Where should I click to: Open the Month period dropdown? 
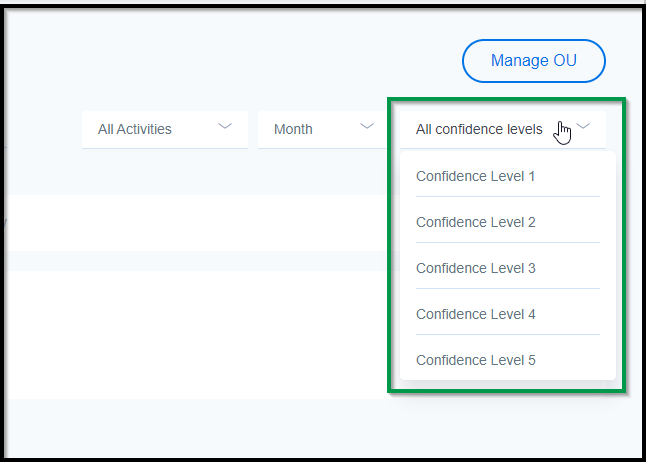[323, 129]
